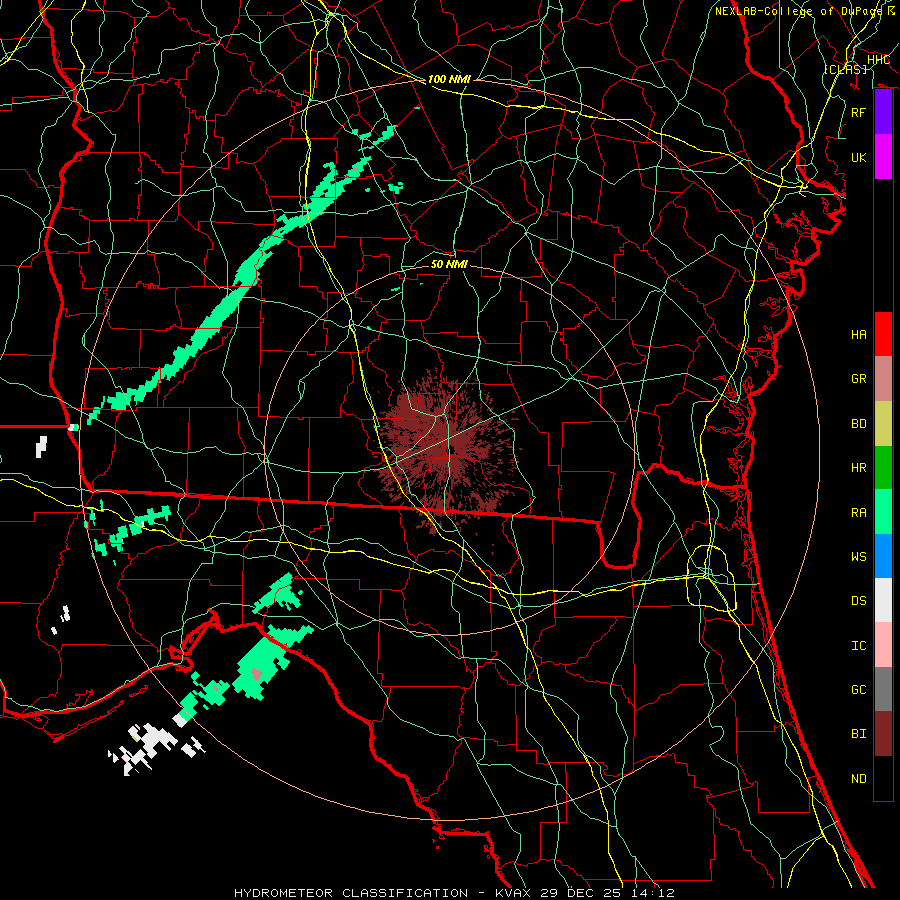
Task: Click the RF purple legend swatch
Action: coord(883,112)
